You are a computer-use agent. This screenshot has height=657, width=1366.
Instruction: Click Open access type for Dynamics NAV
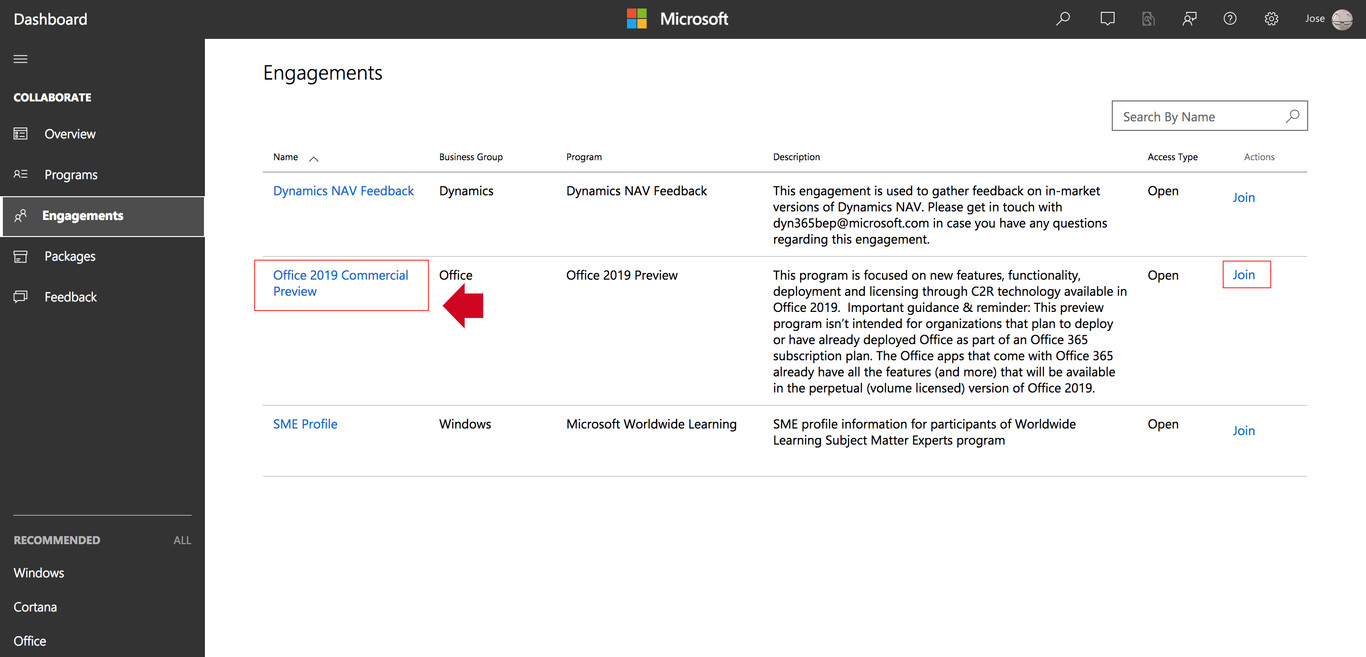pos(1163,191)
